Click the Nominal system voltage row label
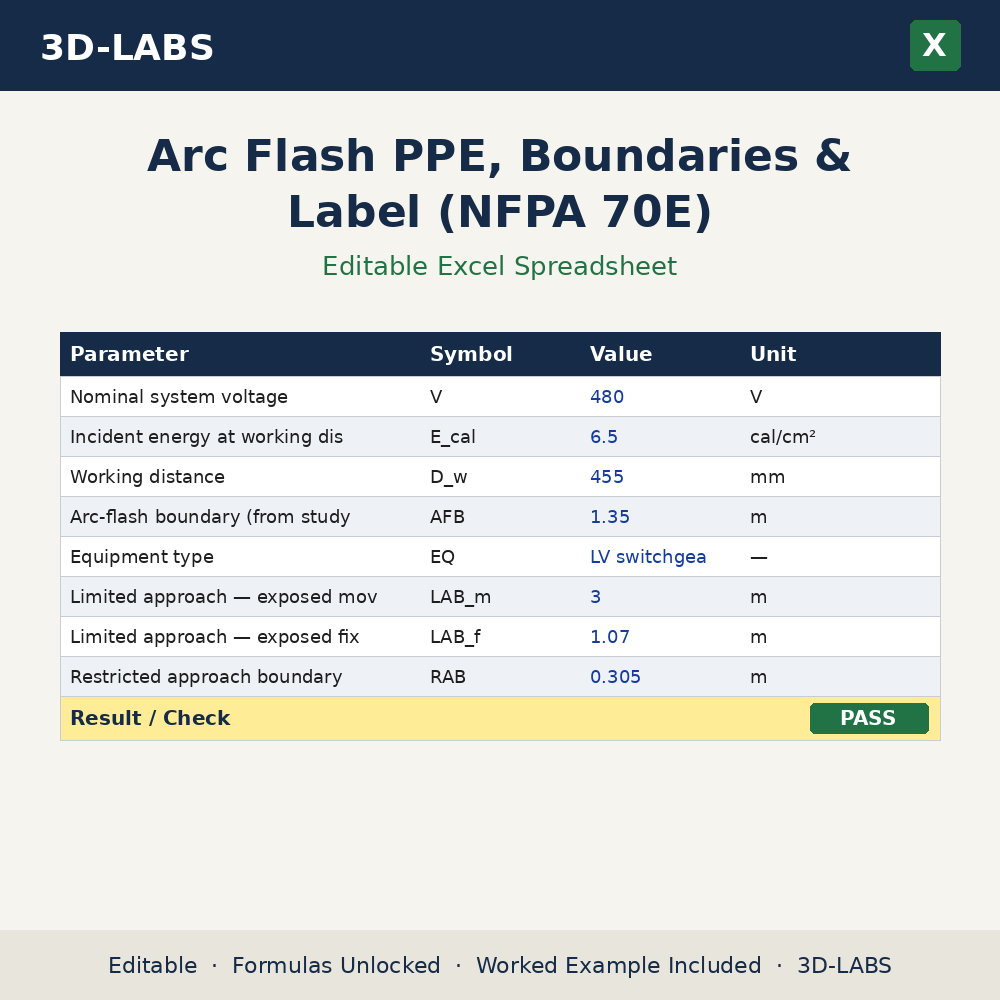1000x1000 pixels. click(x=179, y=397)
